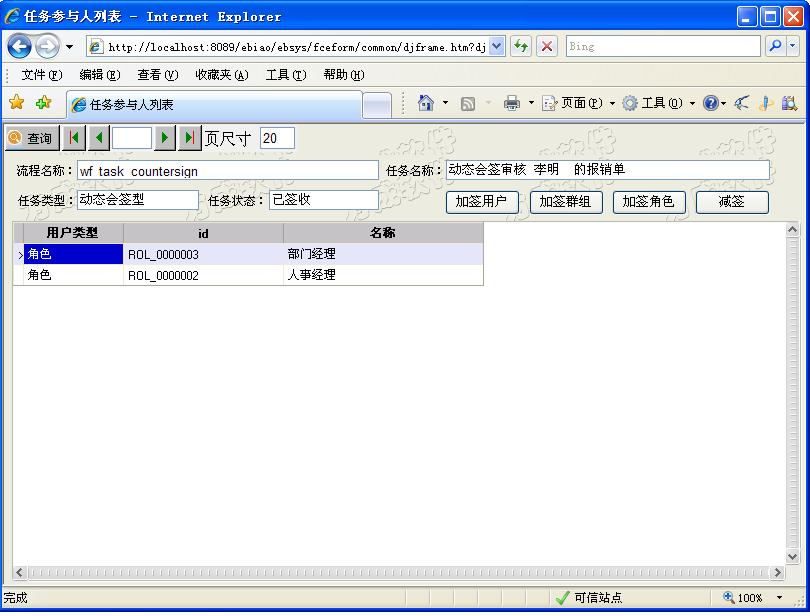810x616 pixels.
Task: Click the vertical scrollbar up arrow
Action: pyautogui.click(x=792, y=230)
